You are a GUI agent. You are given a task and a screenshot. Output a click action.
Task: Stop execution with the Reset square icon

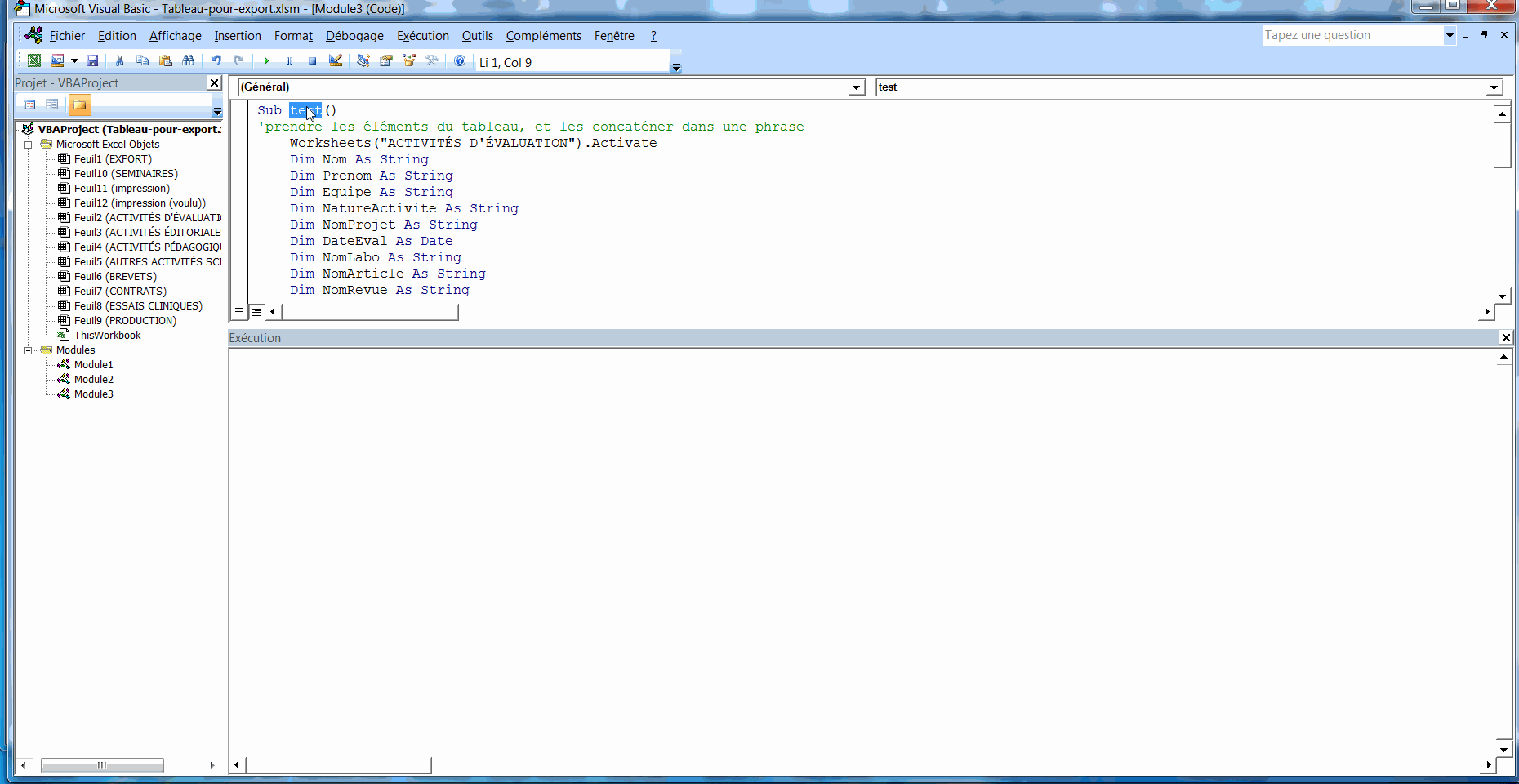point(312,60)
